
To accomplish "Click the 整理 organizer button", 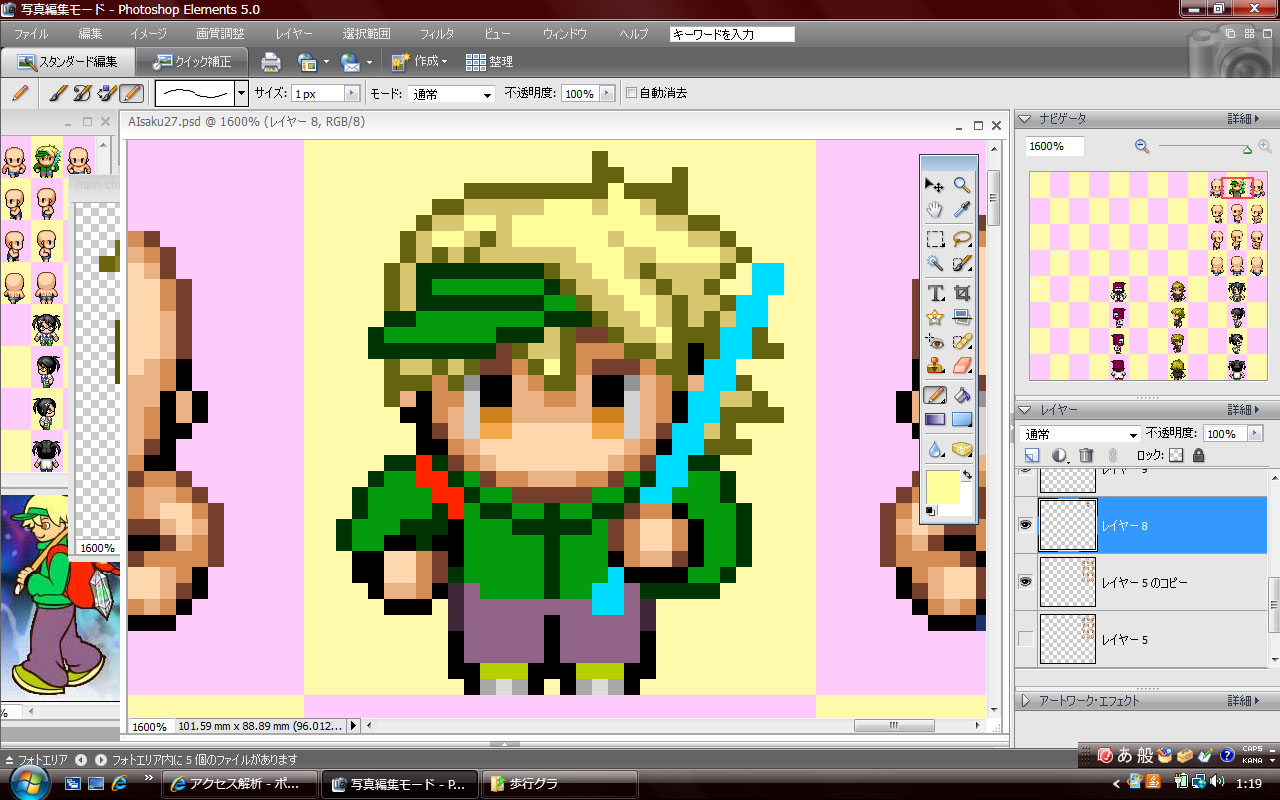I will click(489, 62).
